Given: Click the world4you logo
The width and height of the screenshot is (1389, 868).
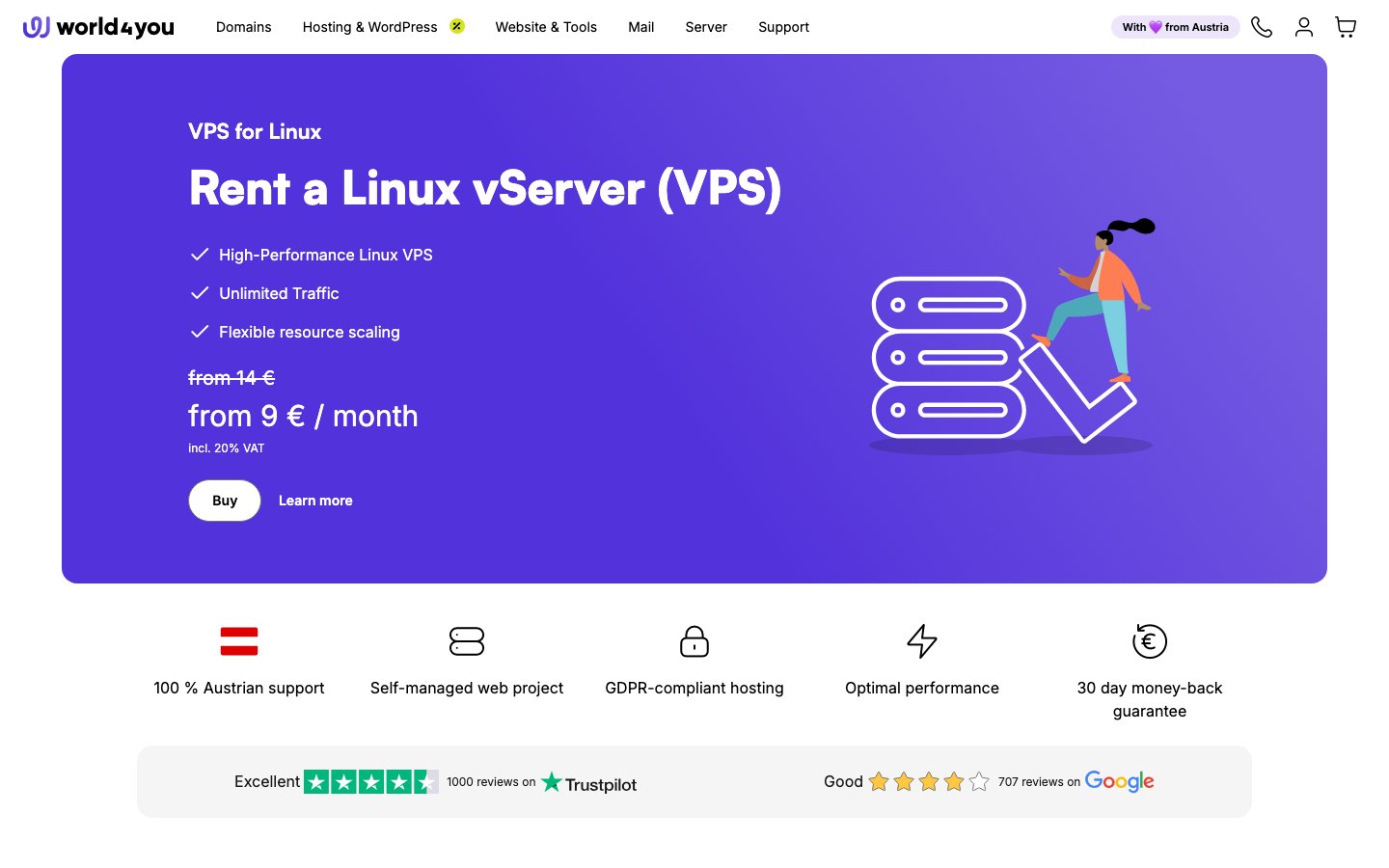Looking at the screenshot, I should (98, 27).
